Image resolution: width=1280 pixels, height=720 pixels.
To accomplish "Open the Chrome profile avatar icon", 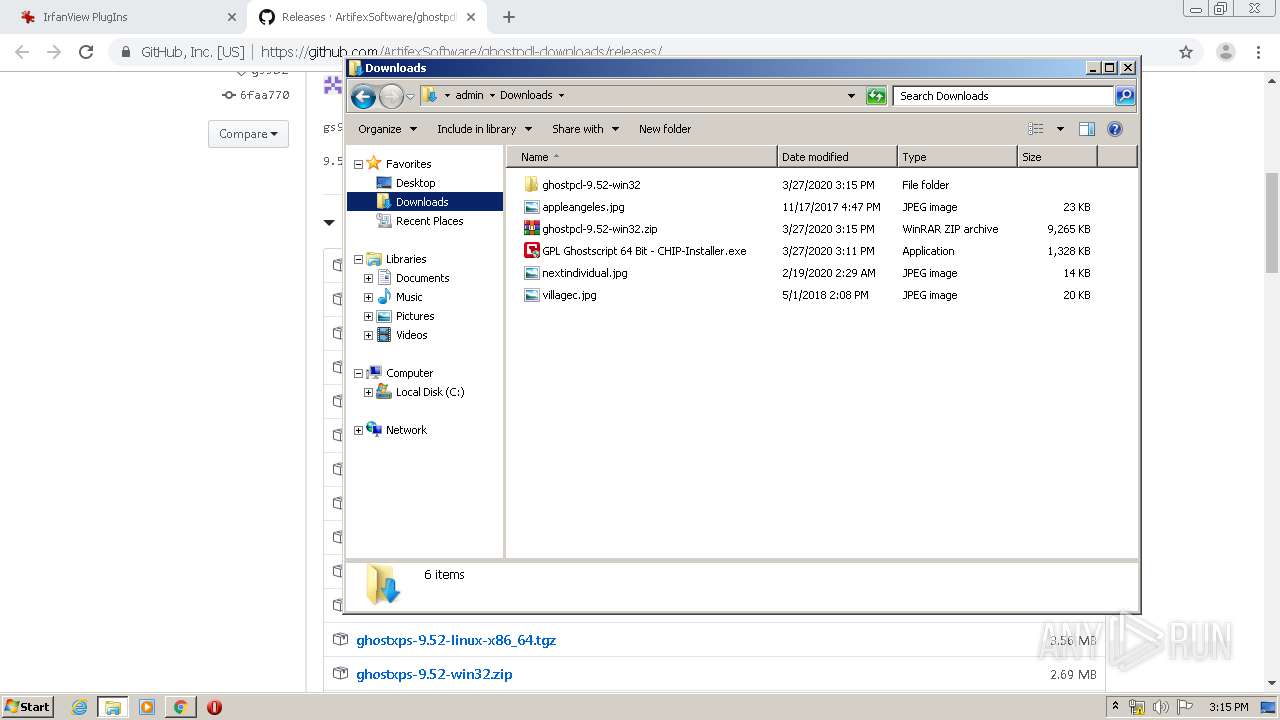I will (x=1225, y=52).
